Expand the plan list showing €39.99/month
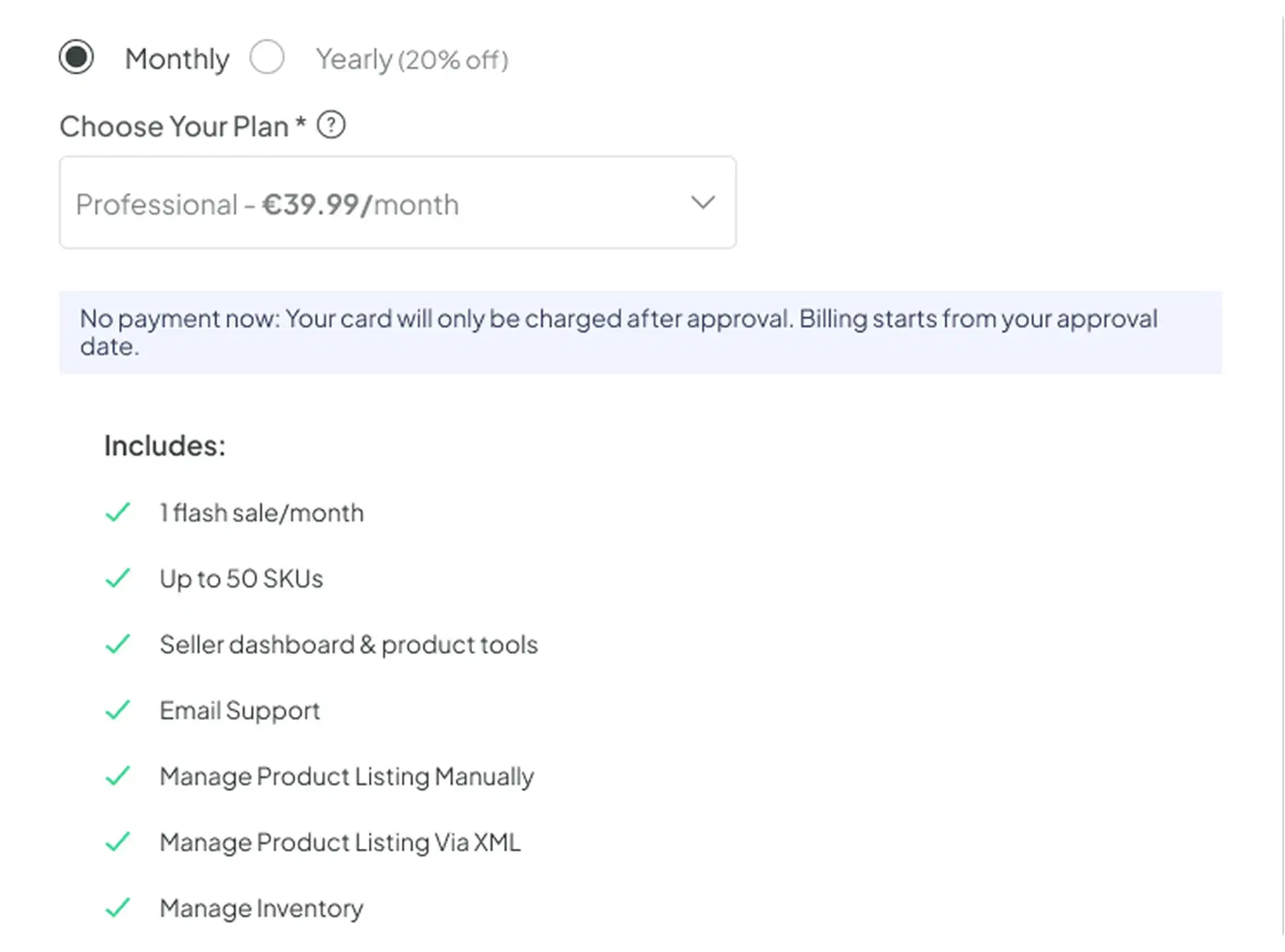1285x952 pixels. (x=397, y=202)
